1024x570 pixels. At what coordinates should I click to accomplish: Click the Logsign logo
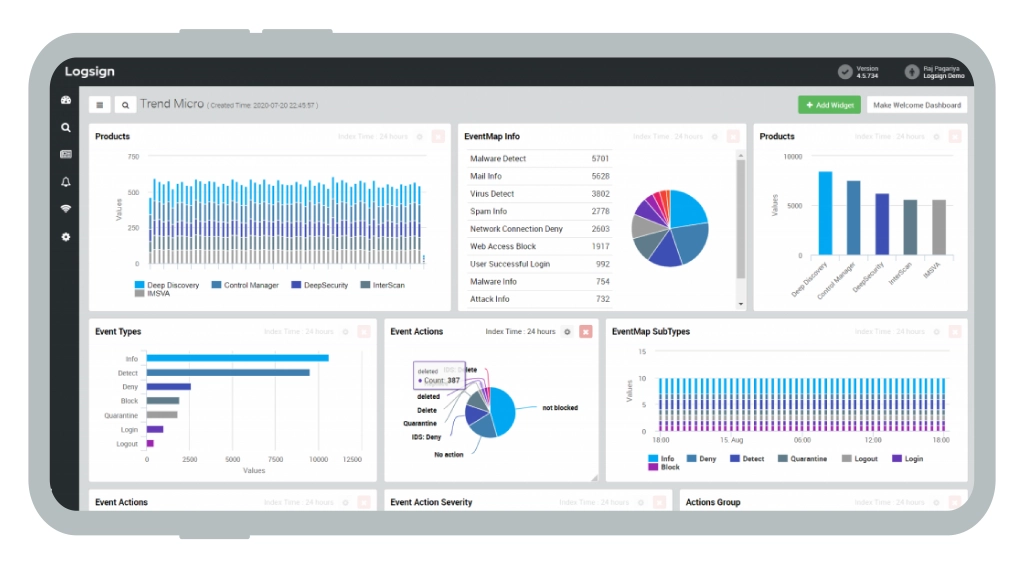point(89,71)
